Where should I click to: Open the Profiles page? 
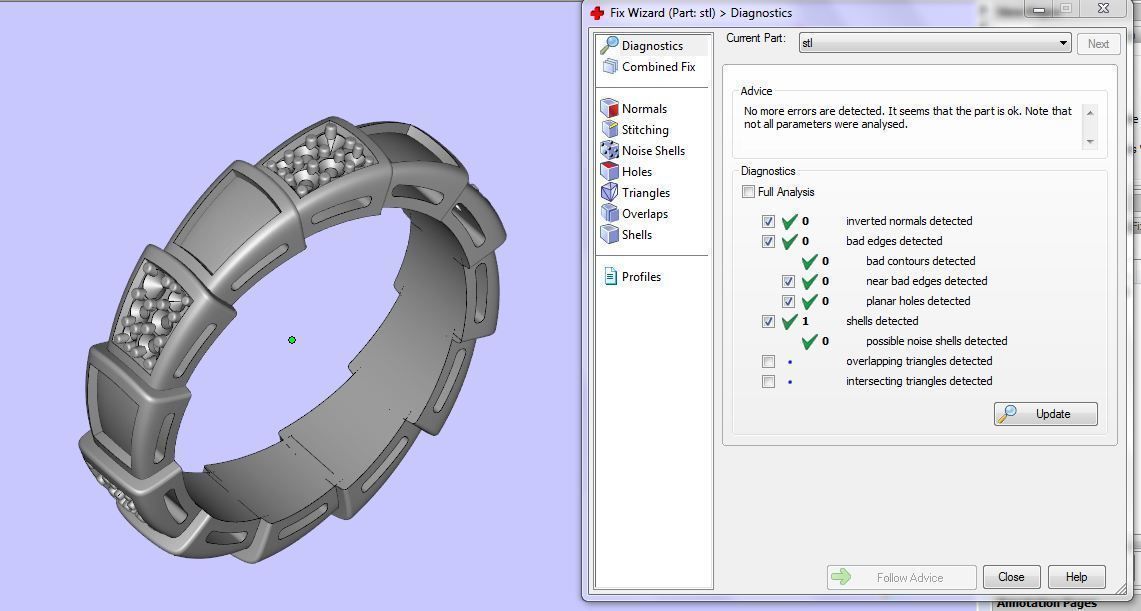tap(641, 276)
